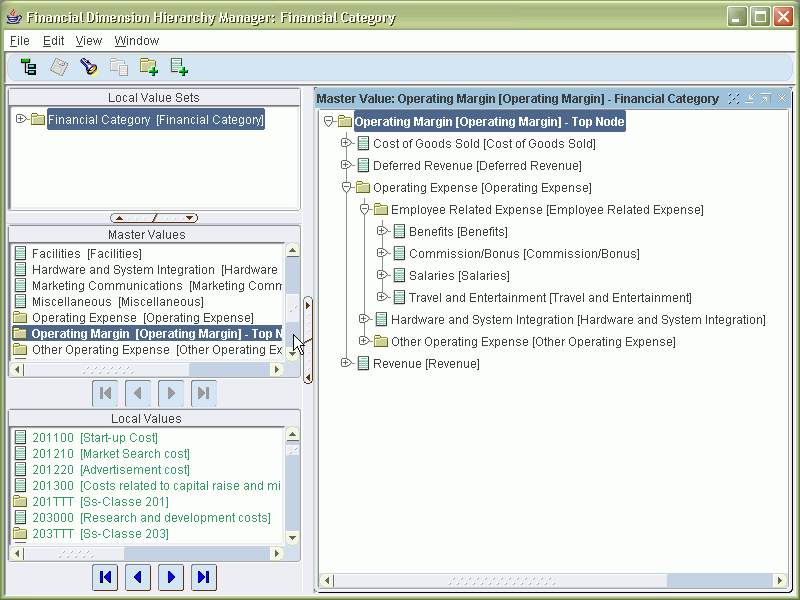Open the View menu

coord(89,41)
